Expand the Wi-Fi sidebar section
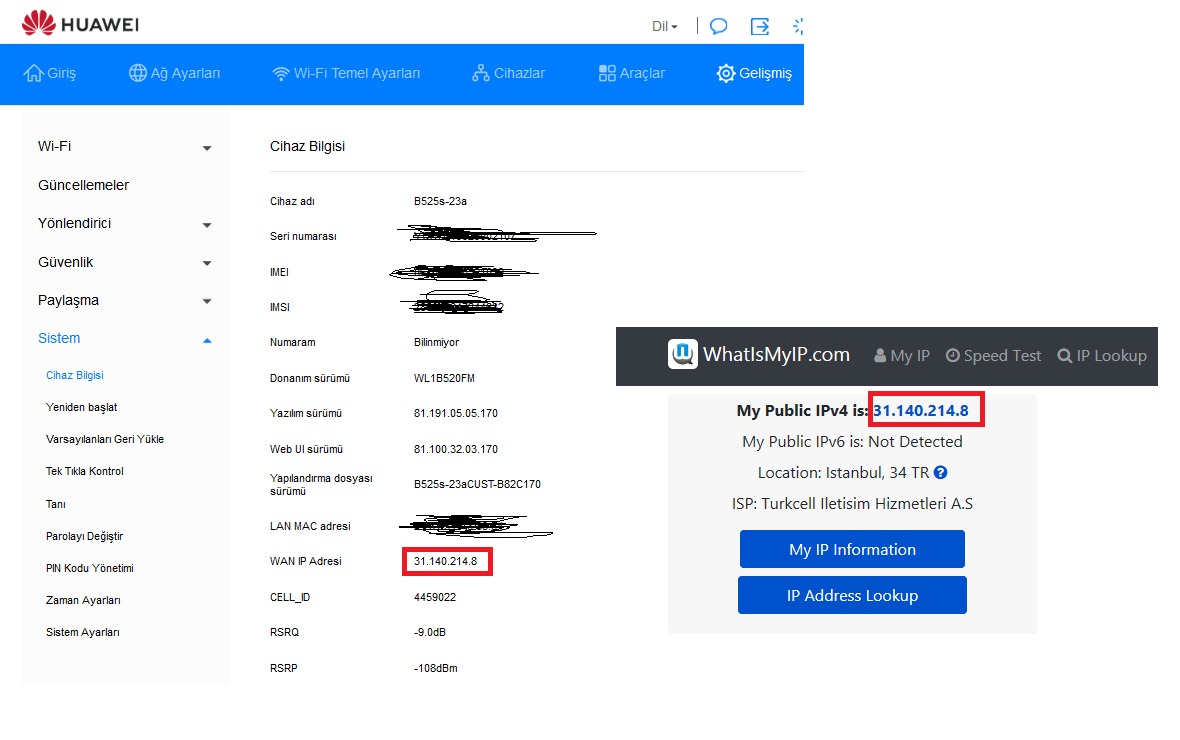The image size is (1180, 740). pyautogui.click(x=125, y=146)
